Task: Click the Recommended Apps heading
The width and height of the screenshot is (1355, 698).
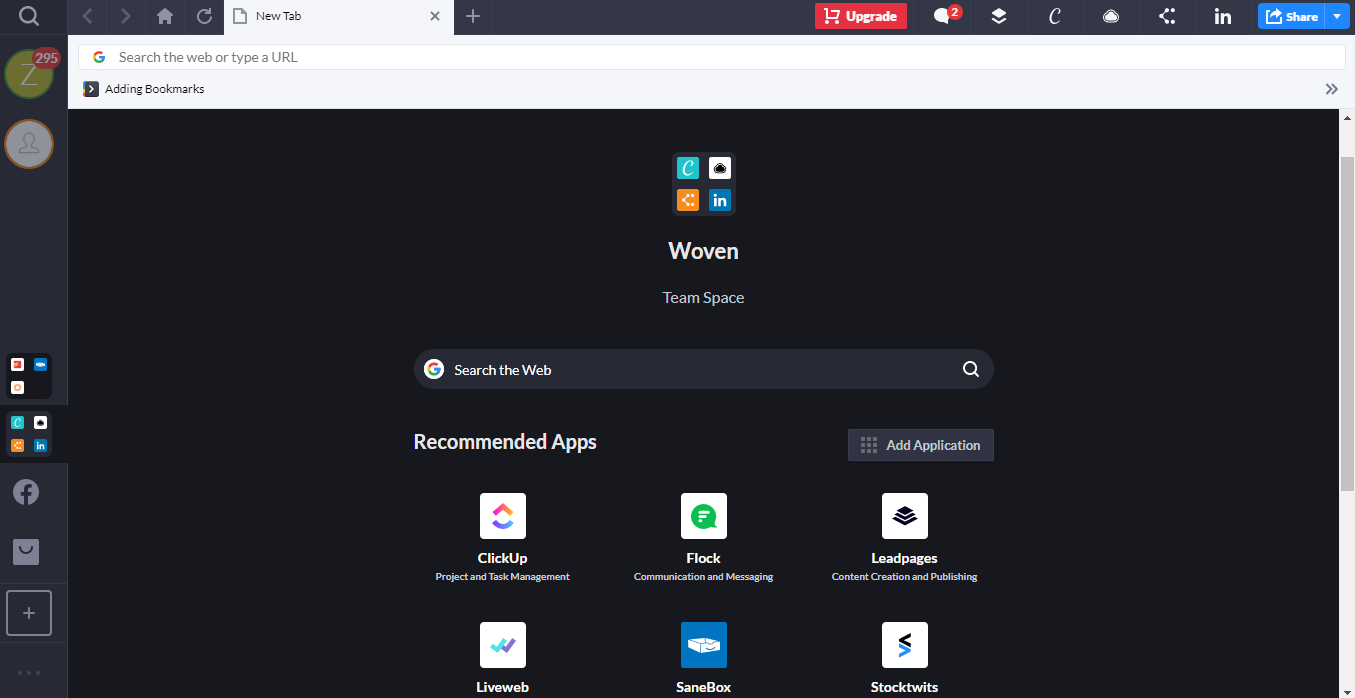Action: click(505, 442)
